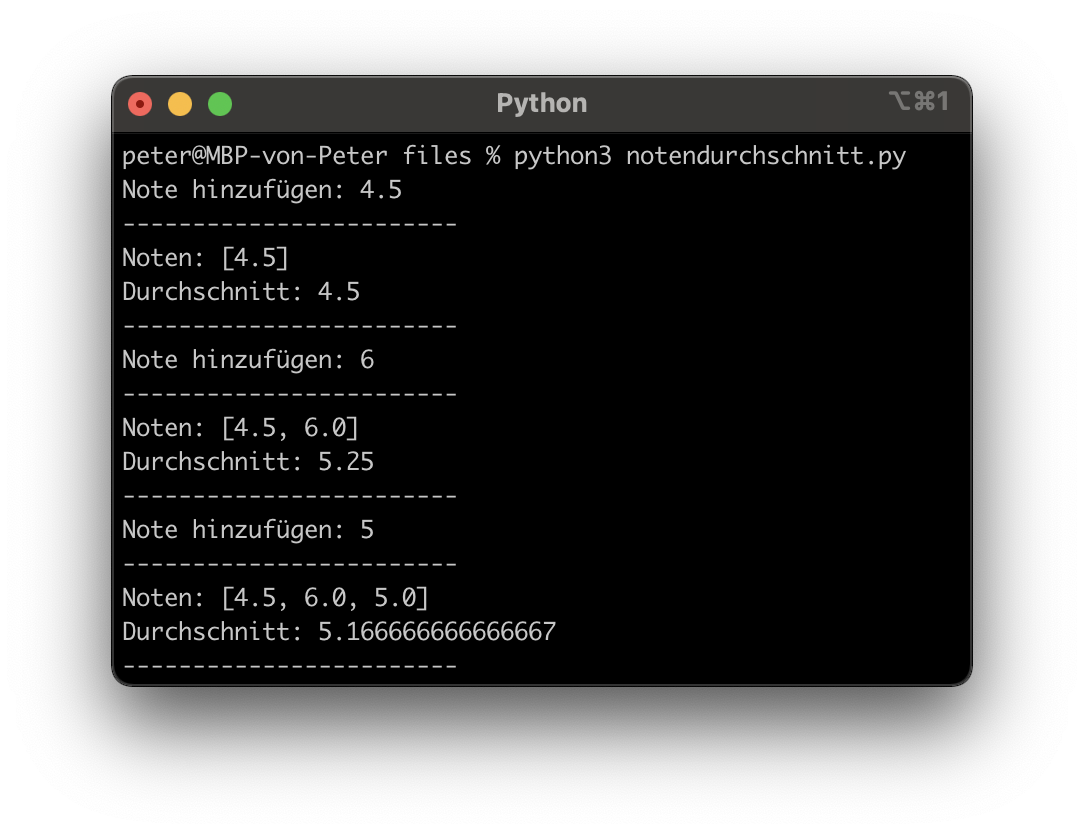
Task: Click the 'Noten: [4.5, 6.0, 5.0]' list output
Action: (275, 598)
